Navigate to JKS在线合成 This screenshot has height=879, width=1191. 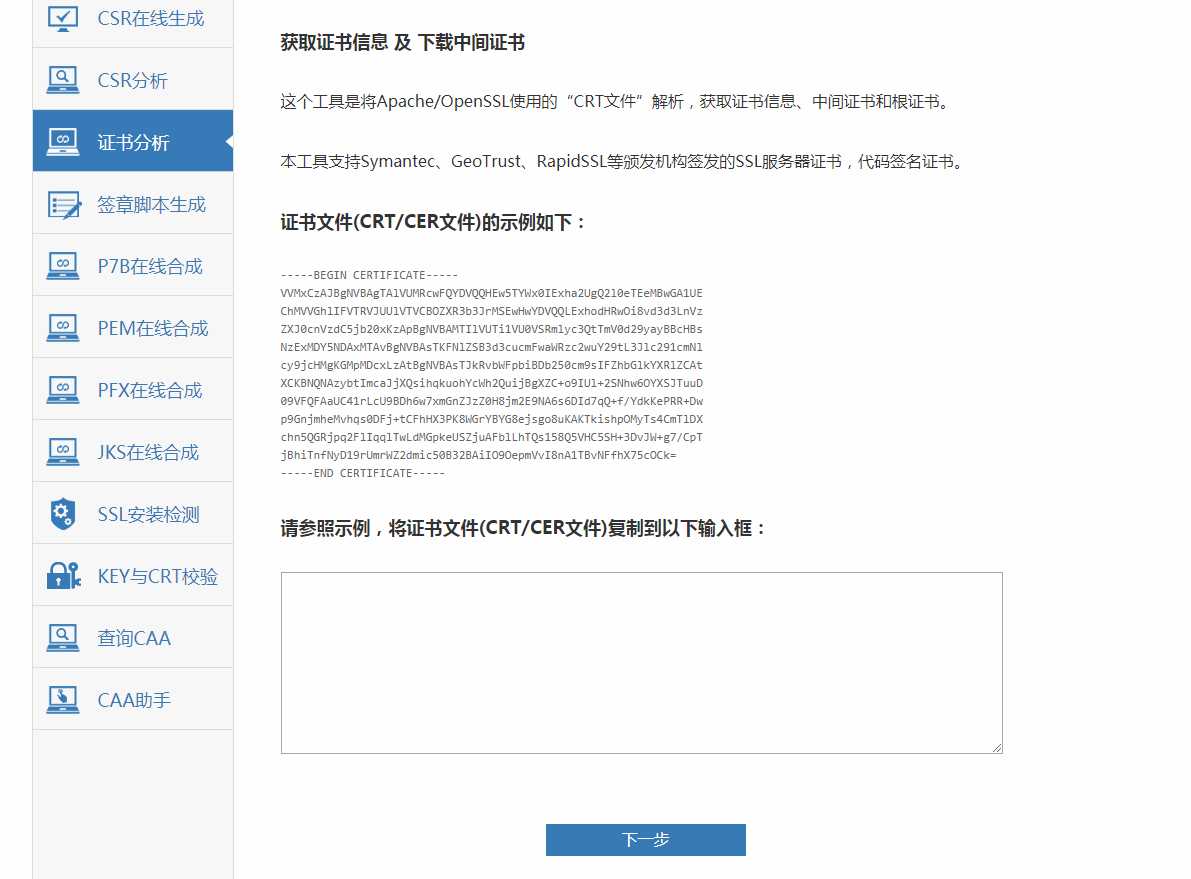[x=133, y=451]
